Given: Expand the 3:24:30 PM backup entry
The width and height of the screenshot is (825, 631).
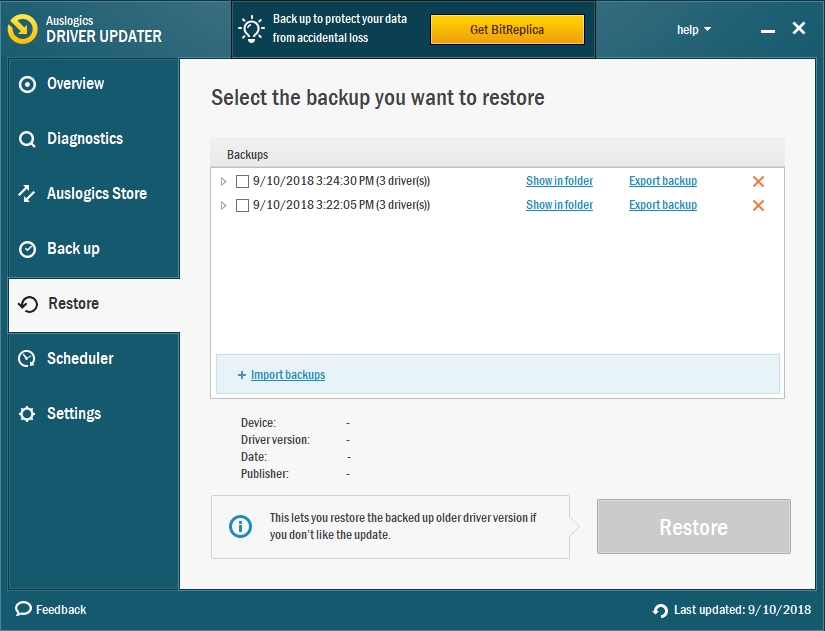Looking at the screenshot, I should 224,182.
